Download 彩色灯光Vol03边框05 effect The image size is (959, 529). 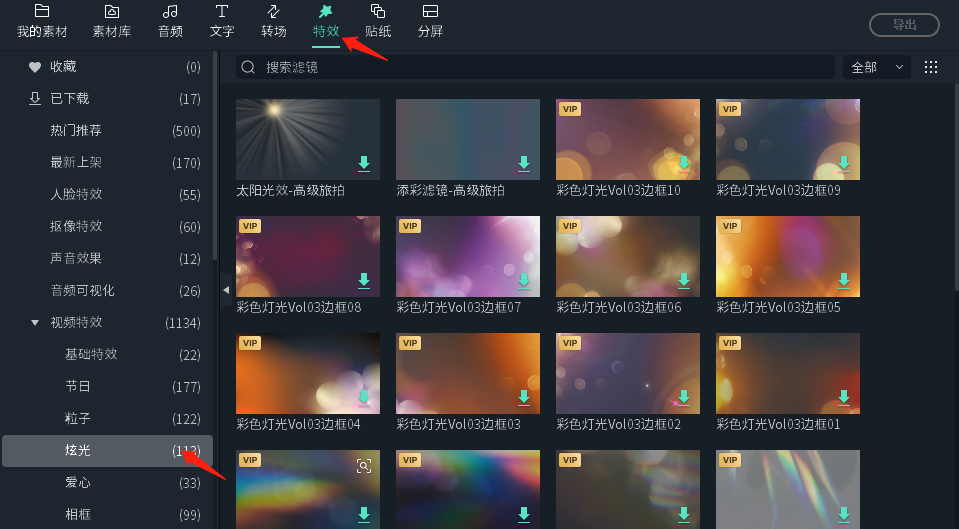(844, 280)
